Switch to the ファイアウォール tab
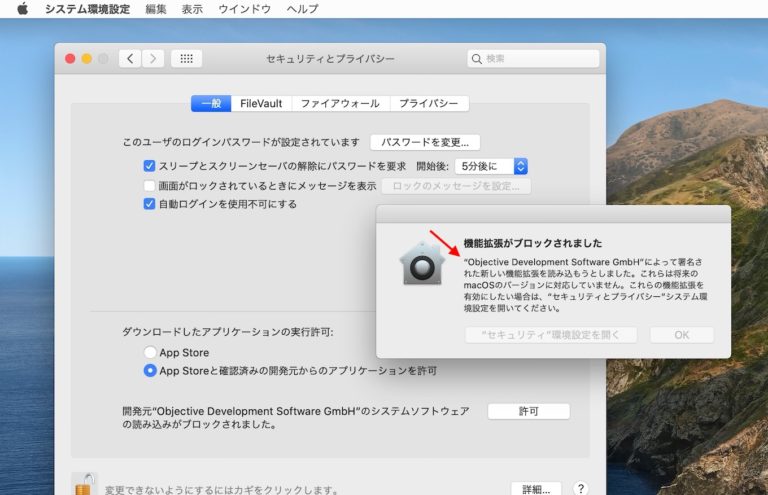 point(340,103)
